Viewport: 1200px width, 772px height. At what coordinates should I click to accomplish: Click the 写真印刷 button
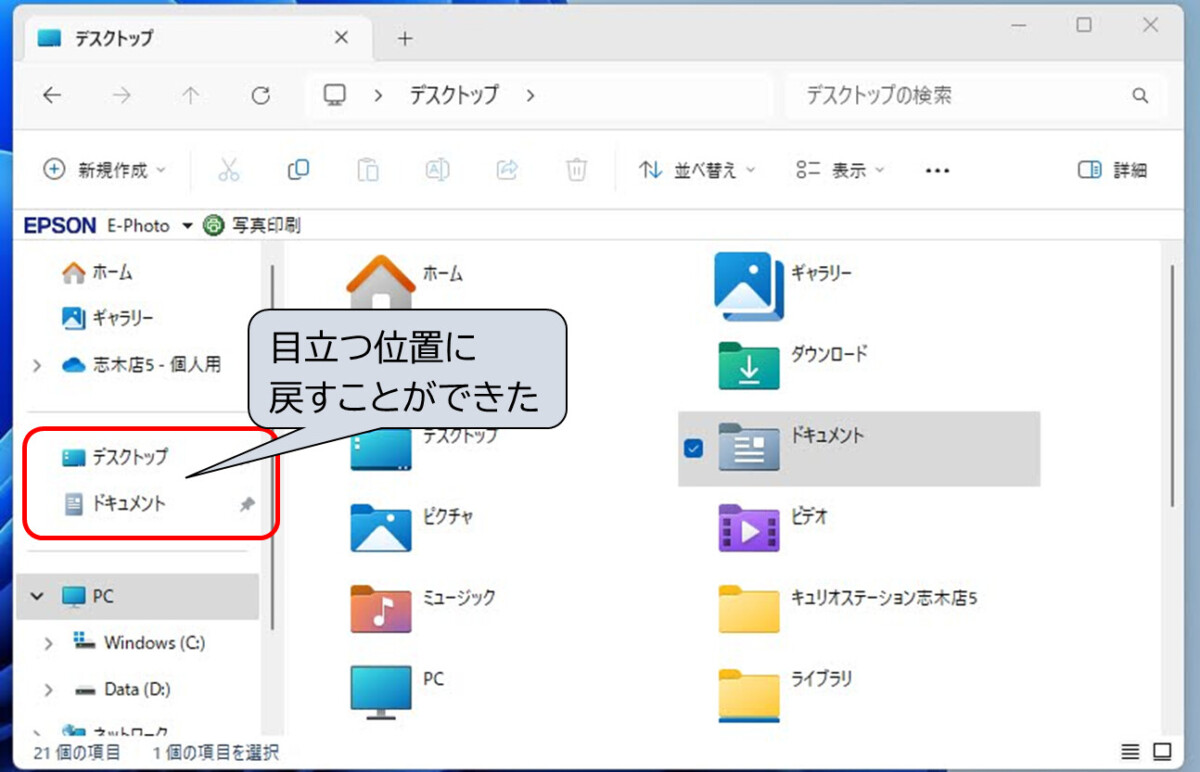pyautogui.click(x=253, y=226)
